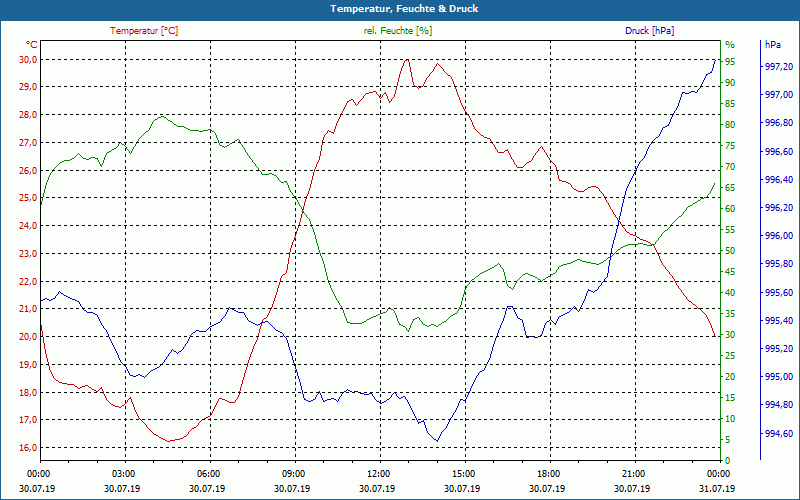Click the '997,20' pressure axis value
Image resolution: width=800 pixels, height=500 pixels.
point(779,67)
